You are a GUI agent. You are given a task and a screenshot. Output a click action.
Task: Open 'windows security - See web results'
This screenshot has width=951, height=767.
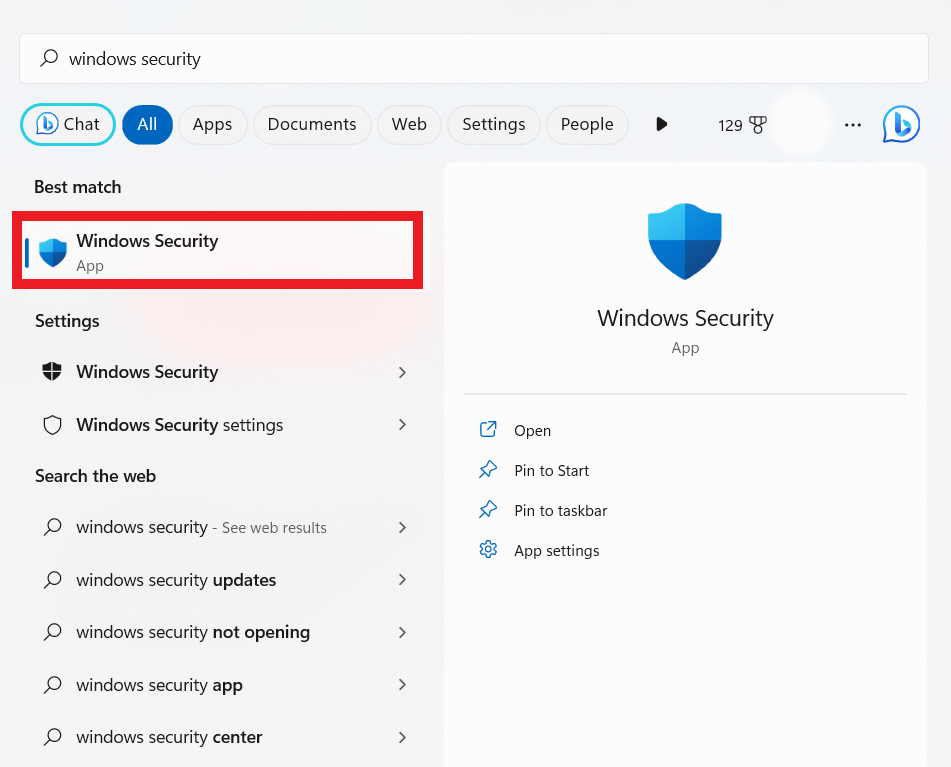click(x=201, y=528)
